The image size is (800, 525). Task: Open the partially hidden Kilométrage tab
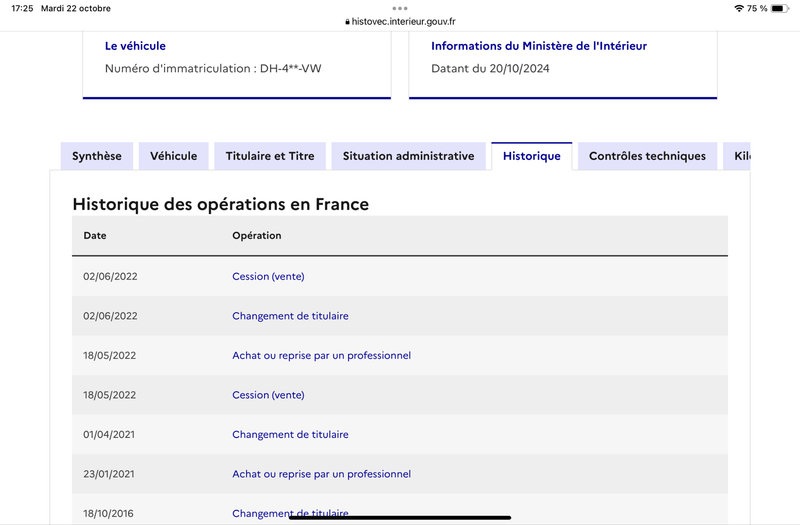(737, 156)
